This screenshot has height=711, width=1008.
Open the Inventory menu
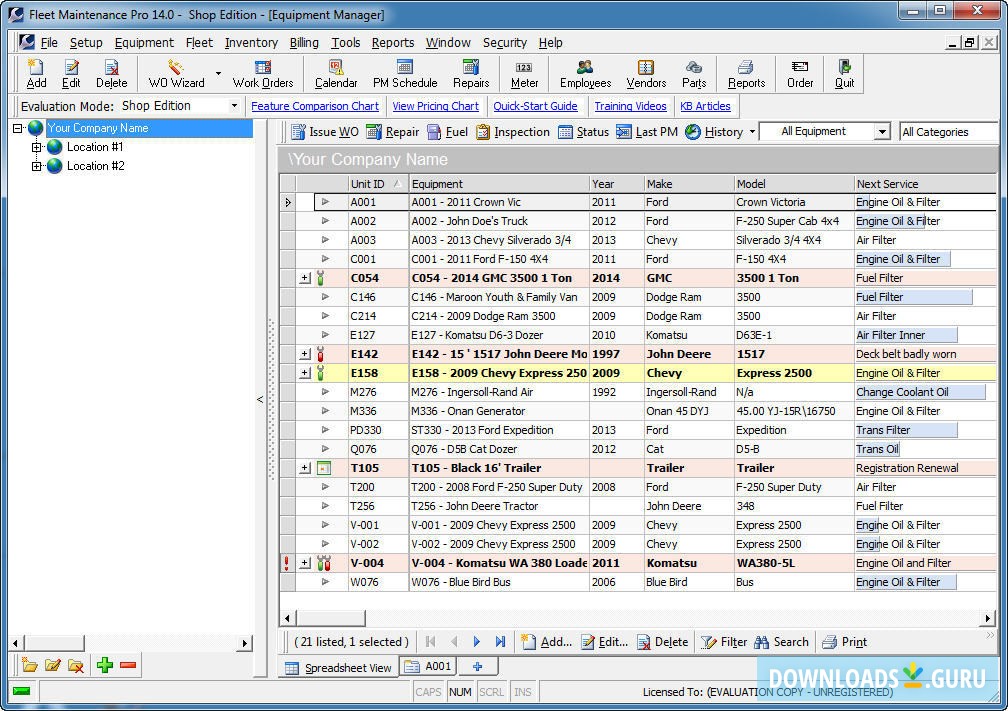tap(251, 43)
